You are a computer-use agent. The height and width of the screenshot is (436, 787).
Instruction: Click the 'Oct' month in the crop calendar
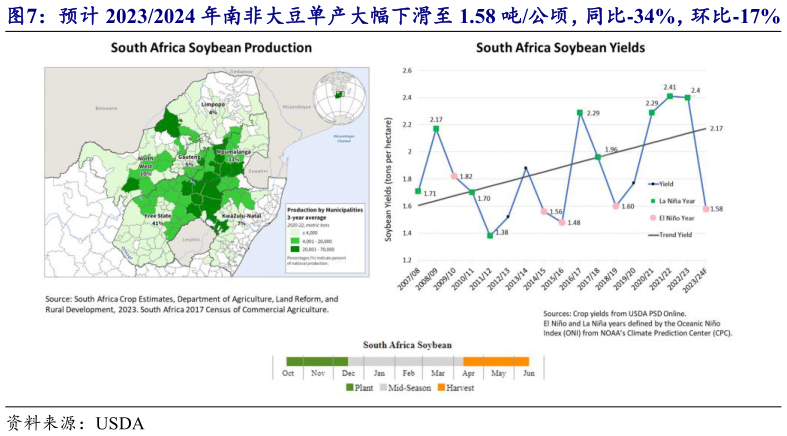coord(288,373)
